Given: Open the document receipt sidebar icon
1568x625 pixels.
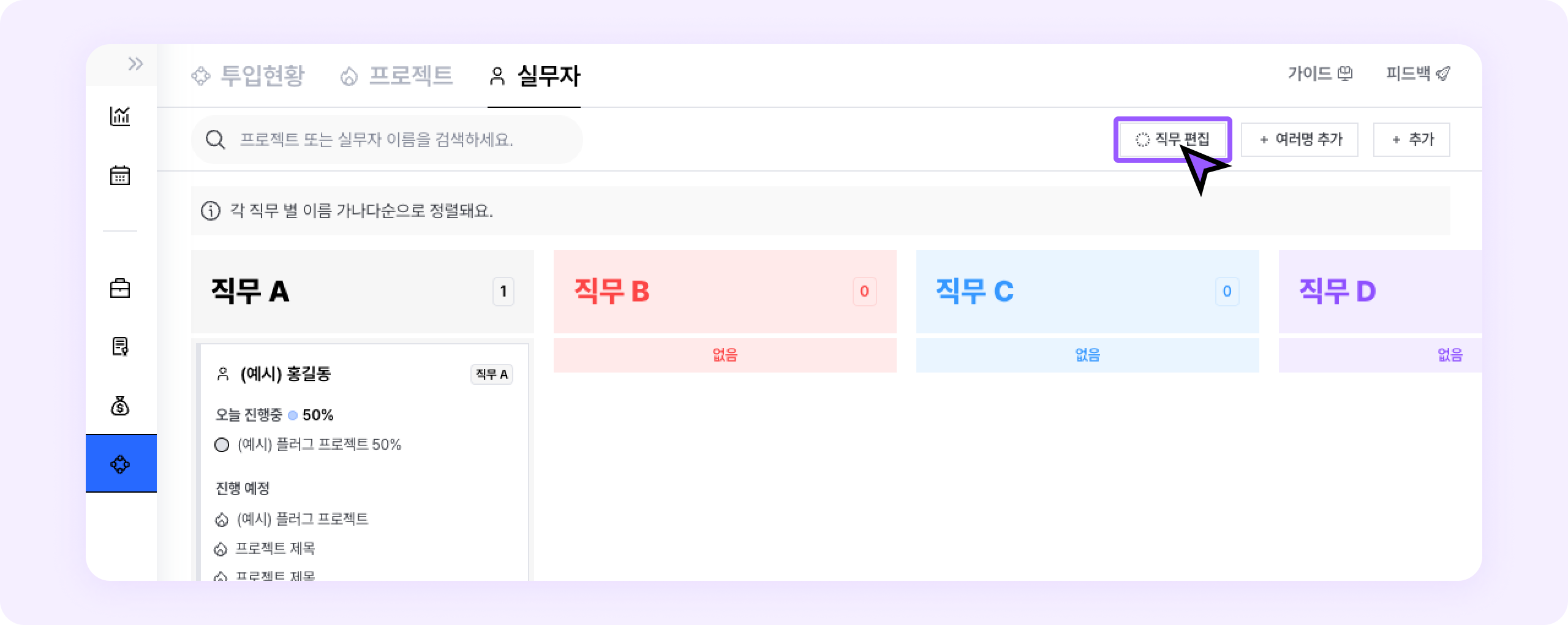Looking at the screenshot, I should (x=120, y=346).
